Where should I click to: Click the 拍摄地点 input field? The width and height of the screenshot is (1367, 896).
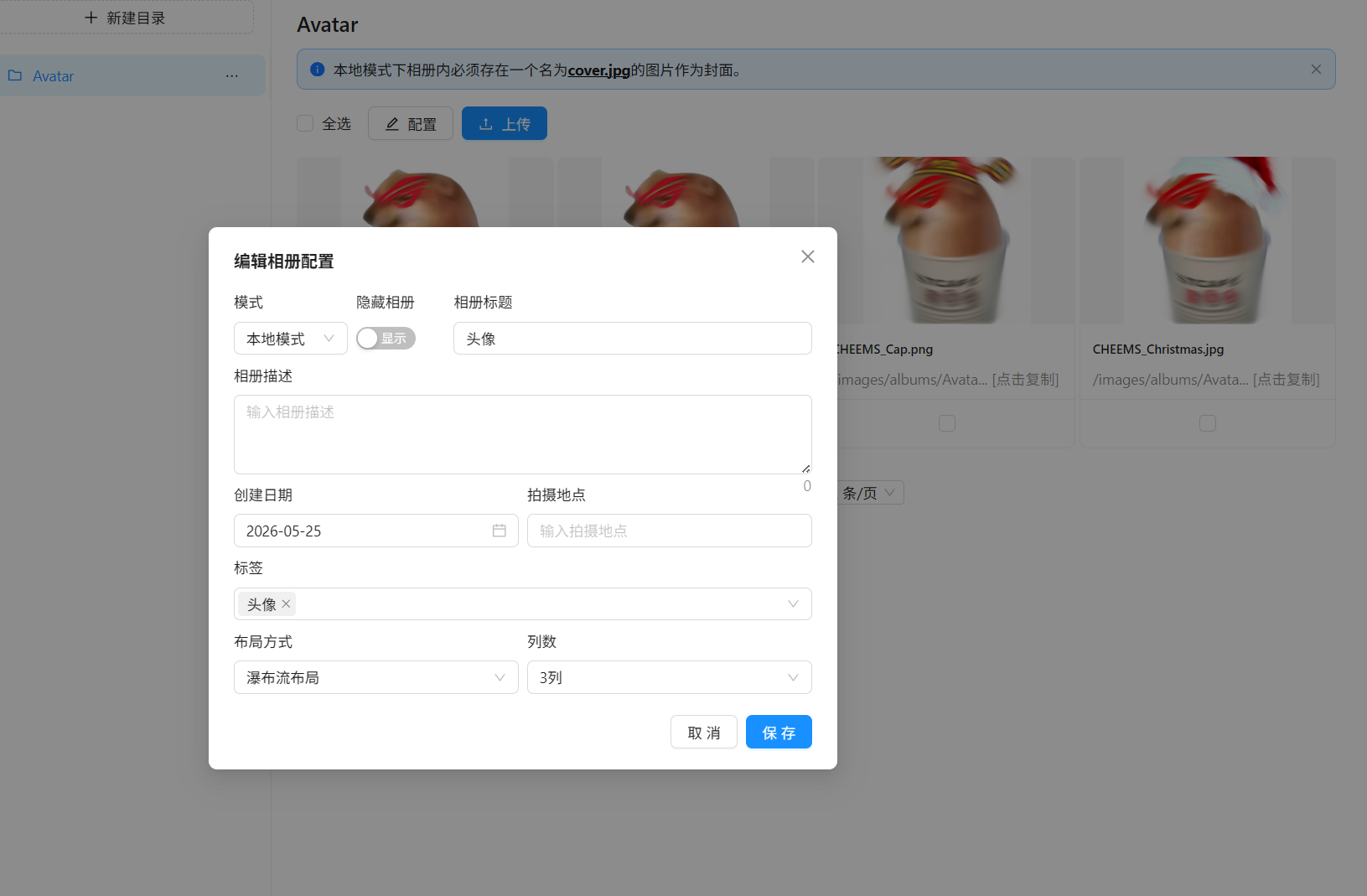coord(669,531)
